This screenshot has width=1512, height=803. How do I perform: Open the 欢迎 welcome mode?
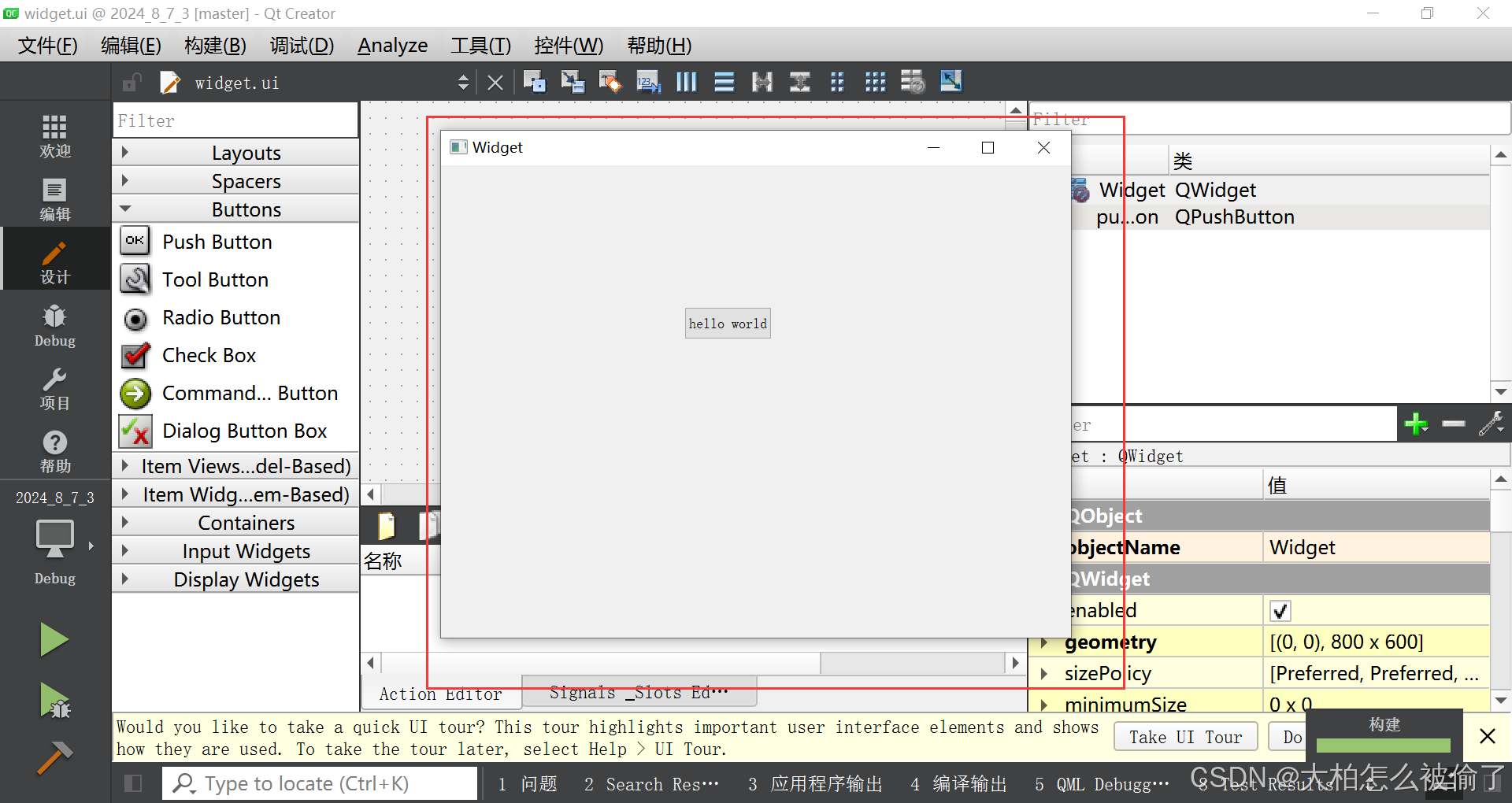pos(54,135)
